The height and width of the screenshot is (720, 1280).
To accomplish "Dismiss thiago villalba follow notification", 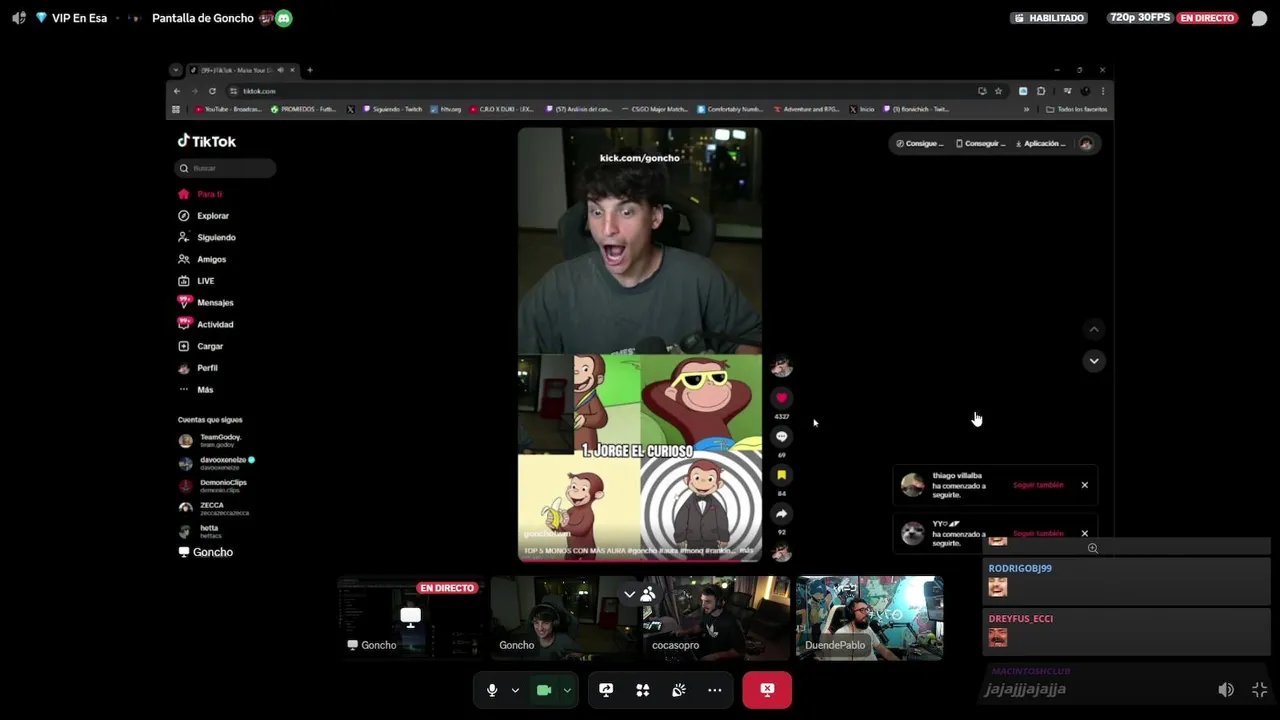I will (1084, 485).
